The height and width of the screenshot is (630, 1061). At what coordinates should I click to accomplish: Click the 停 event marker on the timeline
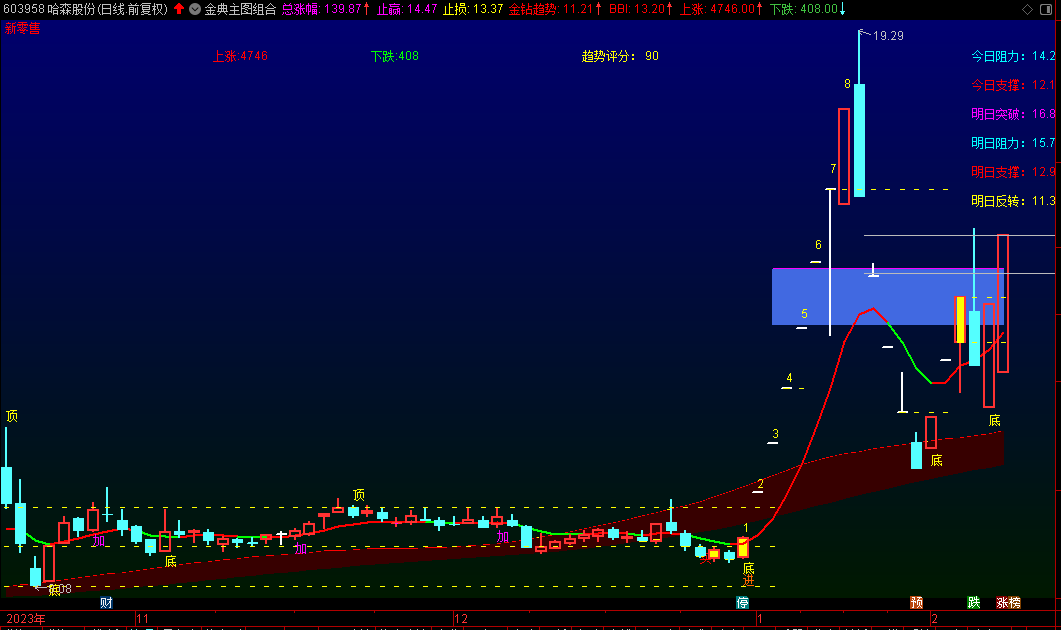[x=742, y=602]
